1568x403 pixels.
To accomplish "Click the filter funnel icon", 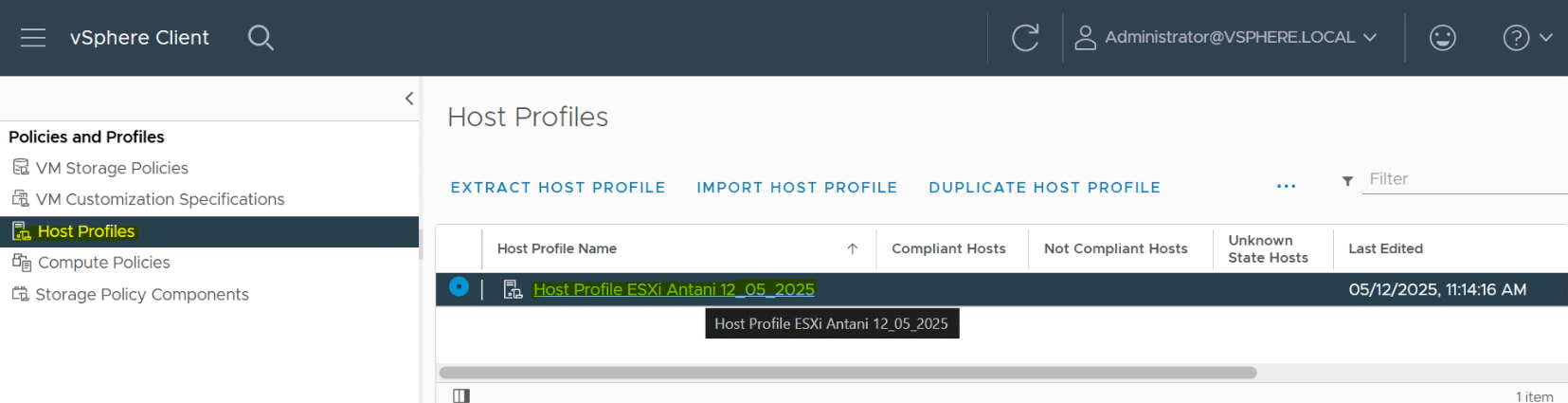I will coord(1347,181).
